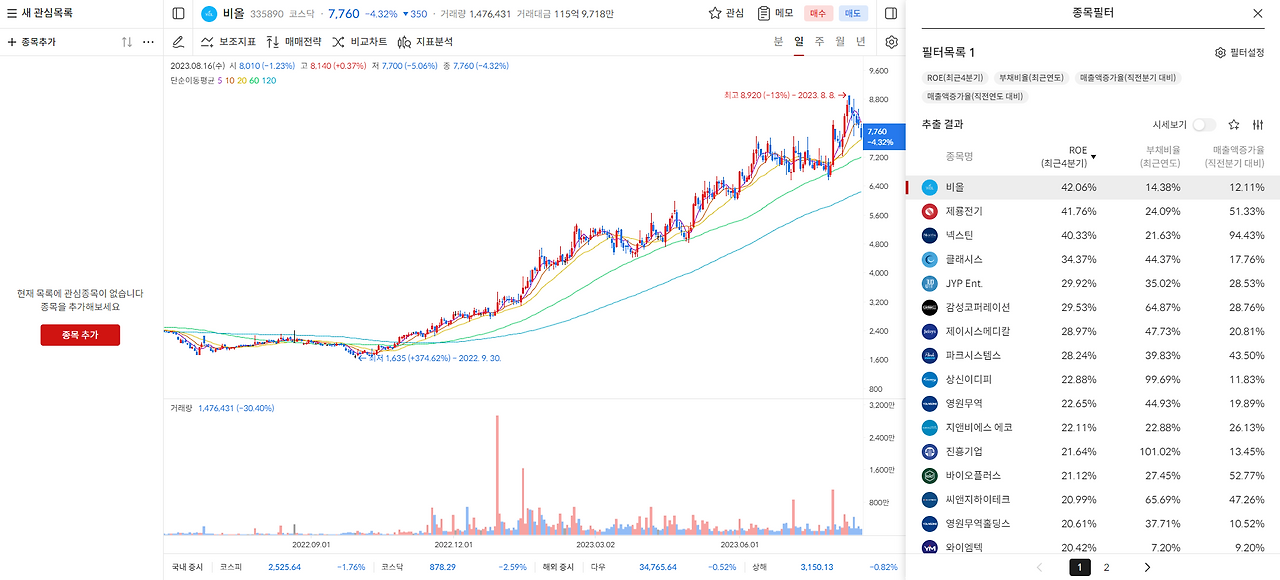Click the 바이오플러스 logo icon

point(929,475)
